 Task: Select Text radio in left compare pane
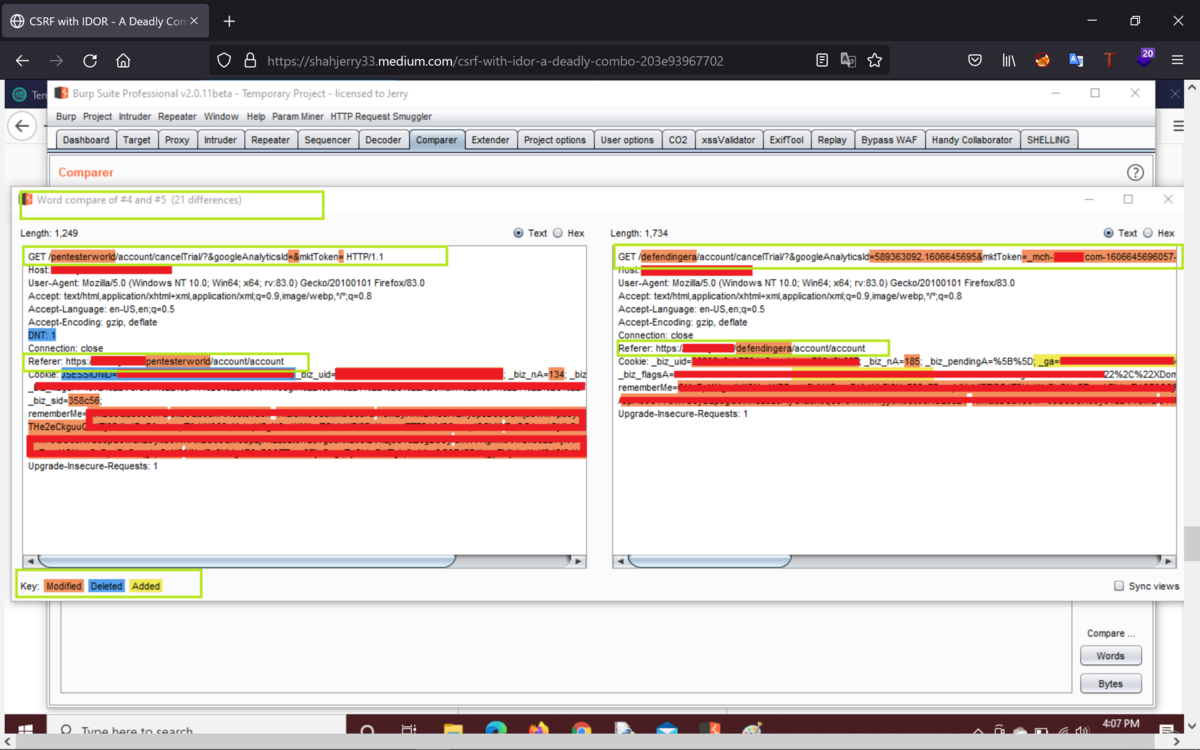[518, 233]
